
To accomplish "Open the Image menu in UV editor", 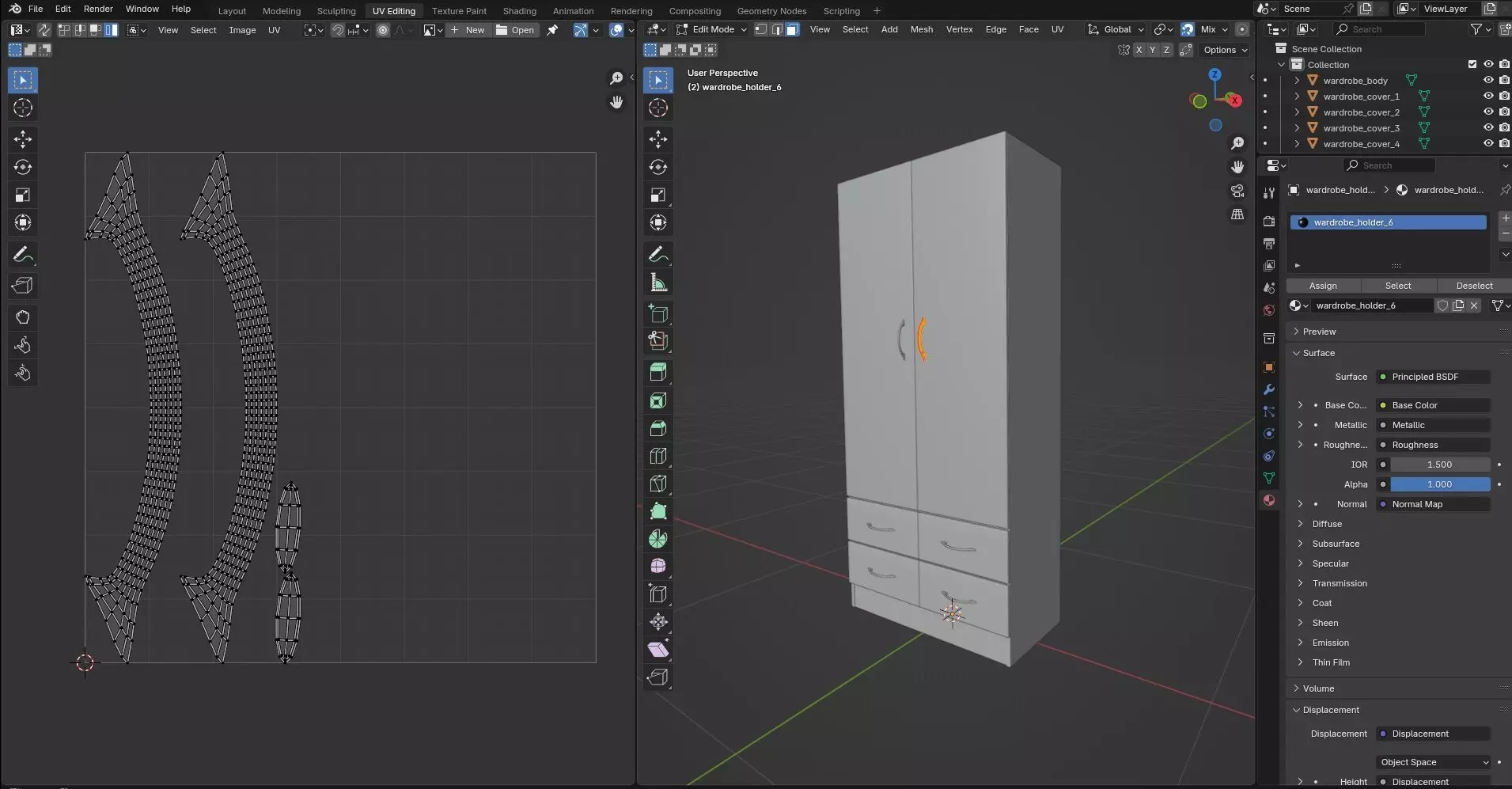I will (x=242, y=30).
